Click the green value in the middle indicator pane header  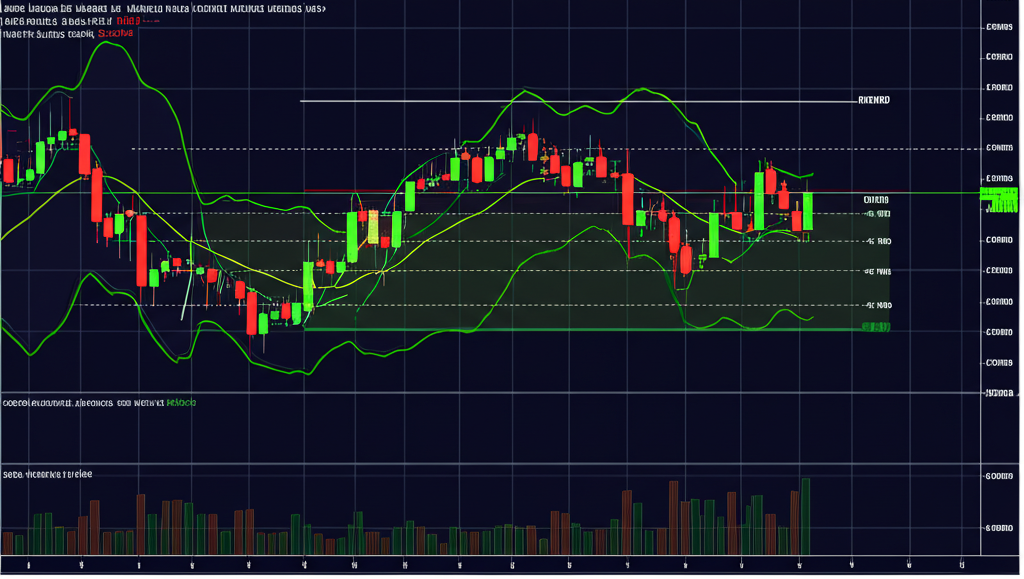tap(181, 403)
